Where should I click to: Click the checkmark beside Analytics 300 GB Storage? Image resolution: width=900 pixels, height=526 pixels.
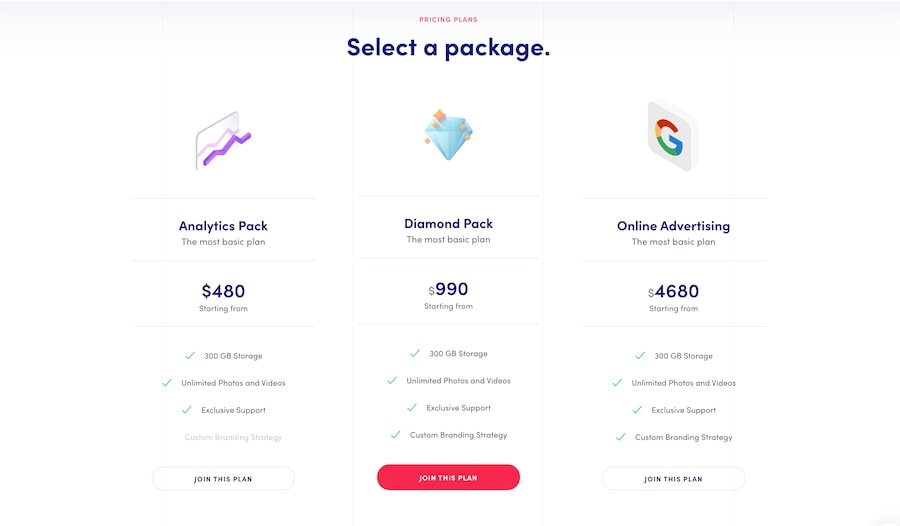click(190, 355)
